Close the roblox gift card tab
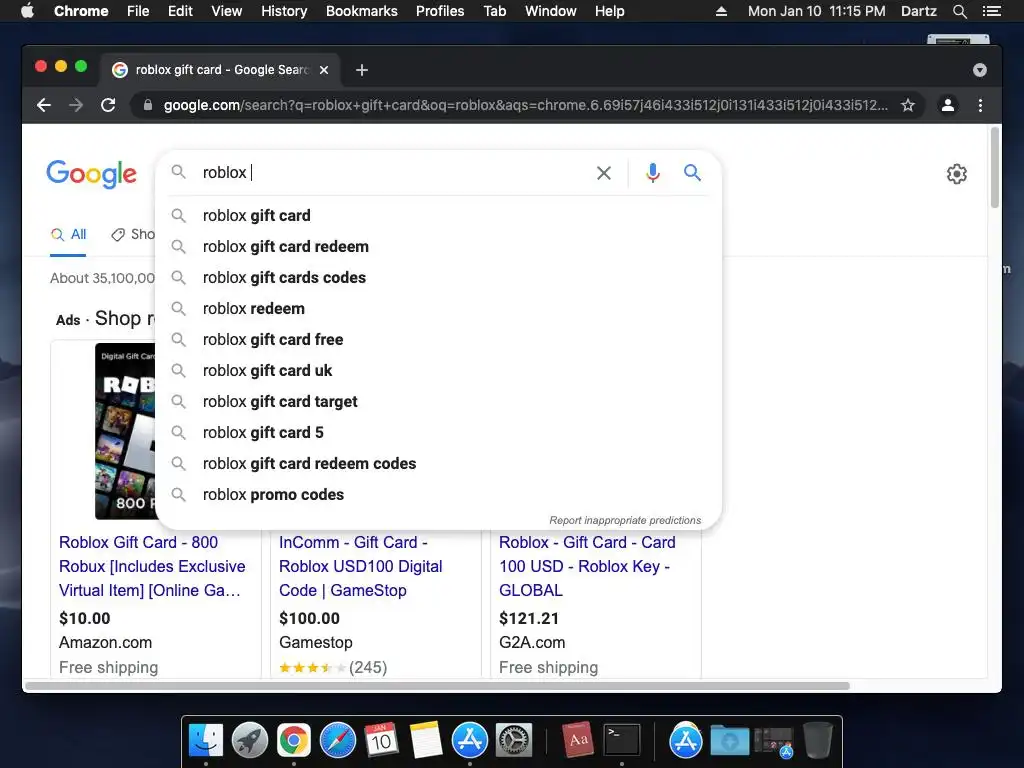 (x=324, y=70)
